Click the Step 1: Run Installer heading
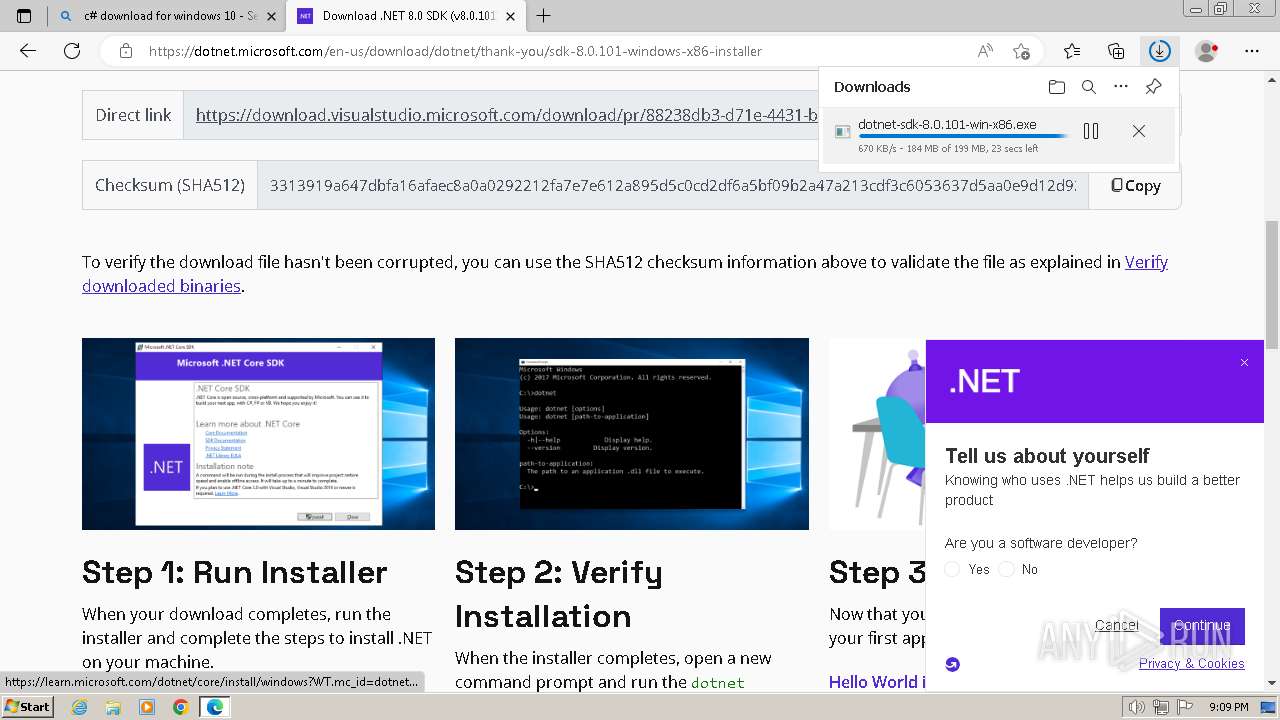1280x720 pixels. [x=234, y=572]
